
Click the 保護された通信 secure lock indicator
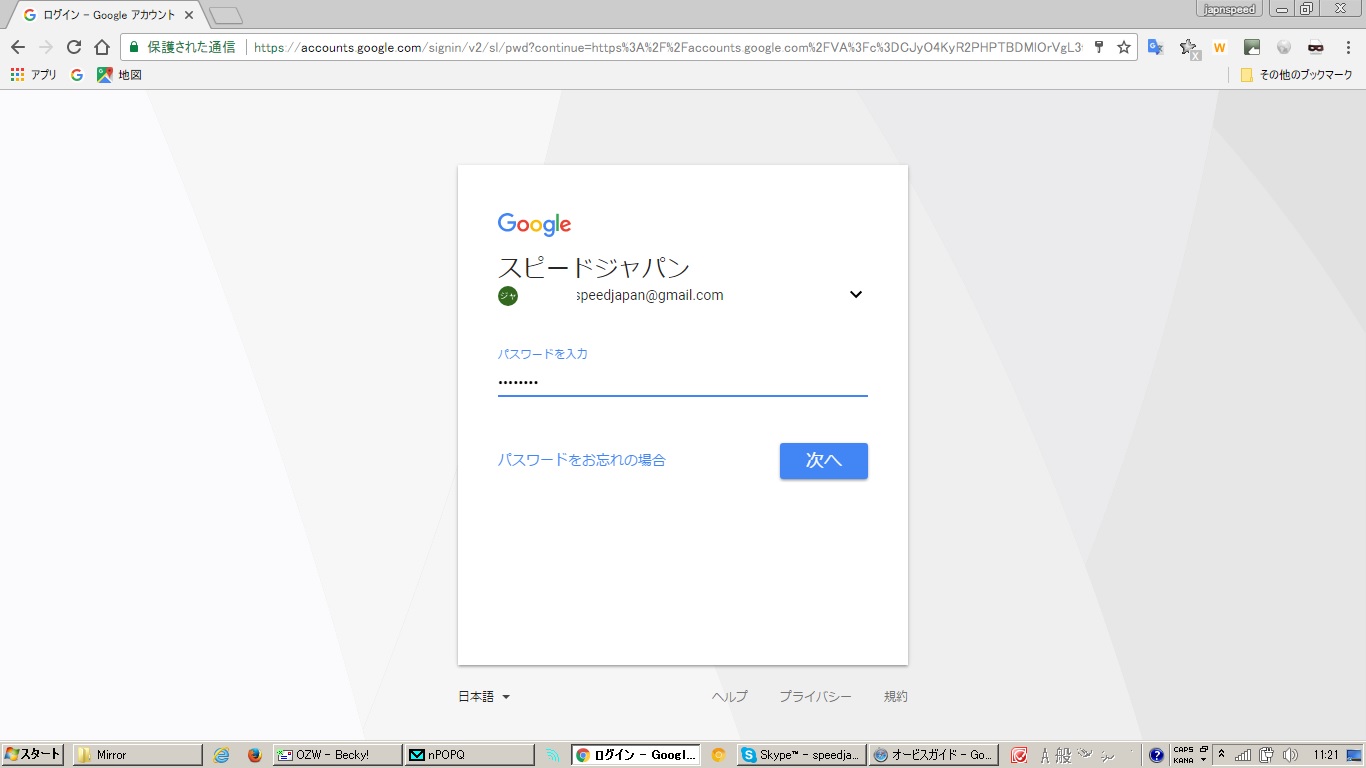click(x=183, y=47)
